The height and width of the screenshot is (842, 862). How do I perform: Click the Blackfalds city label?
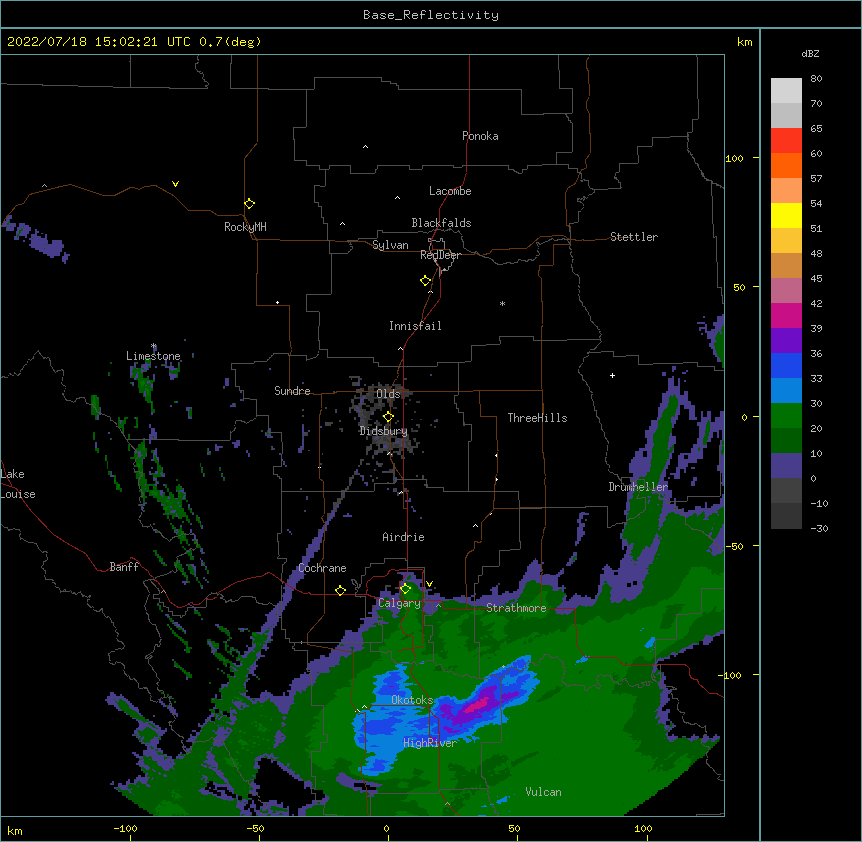(441, 223)
